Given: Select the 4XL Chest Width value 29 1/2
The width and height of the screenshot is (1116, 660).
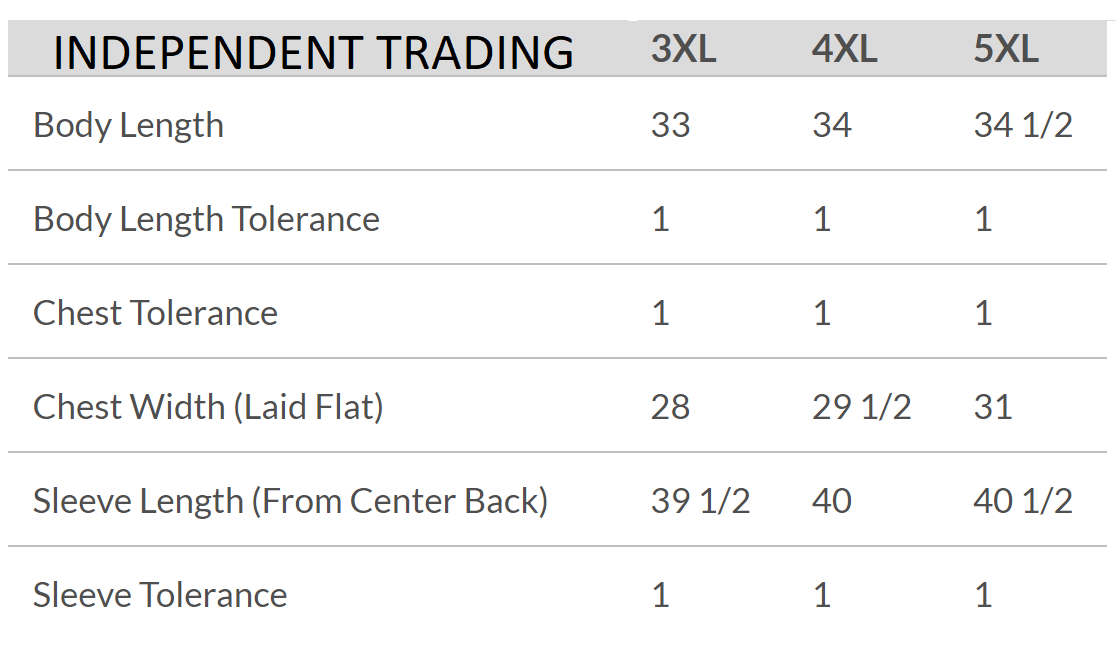Looking at the screenshot, I should pyautogui.click(x=861, y=408).
